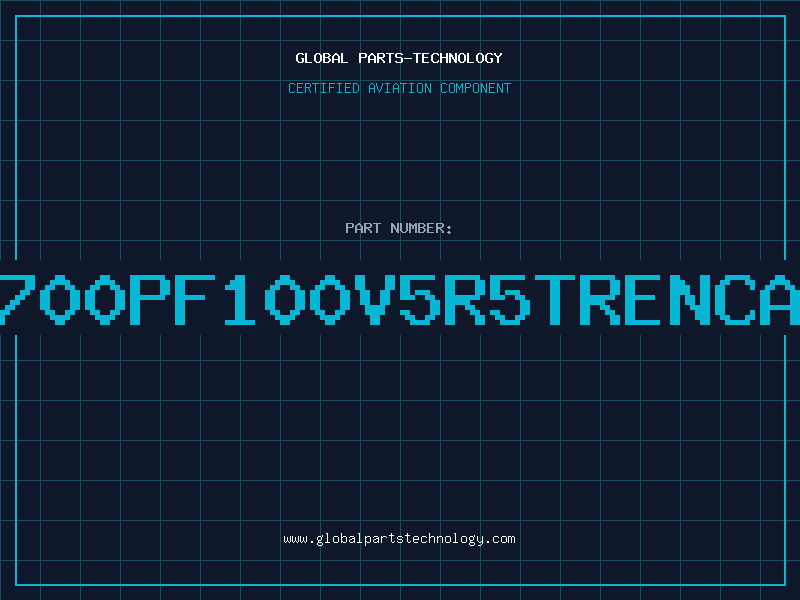Click the PART NUMBER: label

tap(399, 228)
